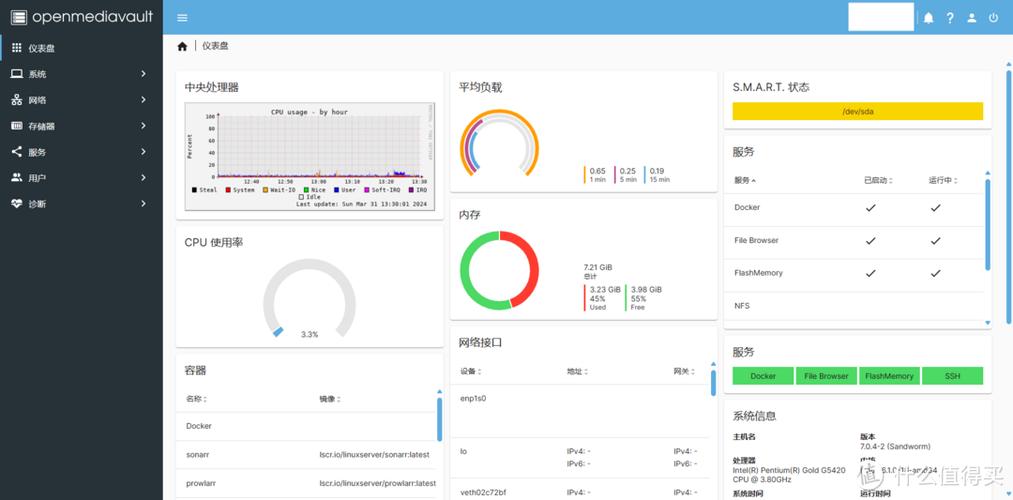
Task: Open 诊断 menu item
Action: coord(81,203)
